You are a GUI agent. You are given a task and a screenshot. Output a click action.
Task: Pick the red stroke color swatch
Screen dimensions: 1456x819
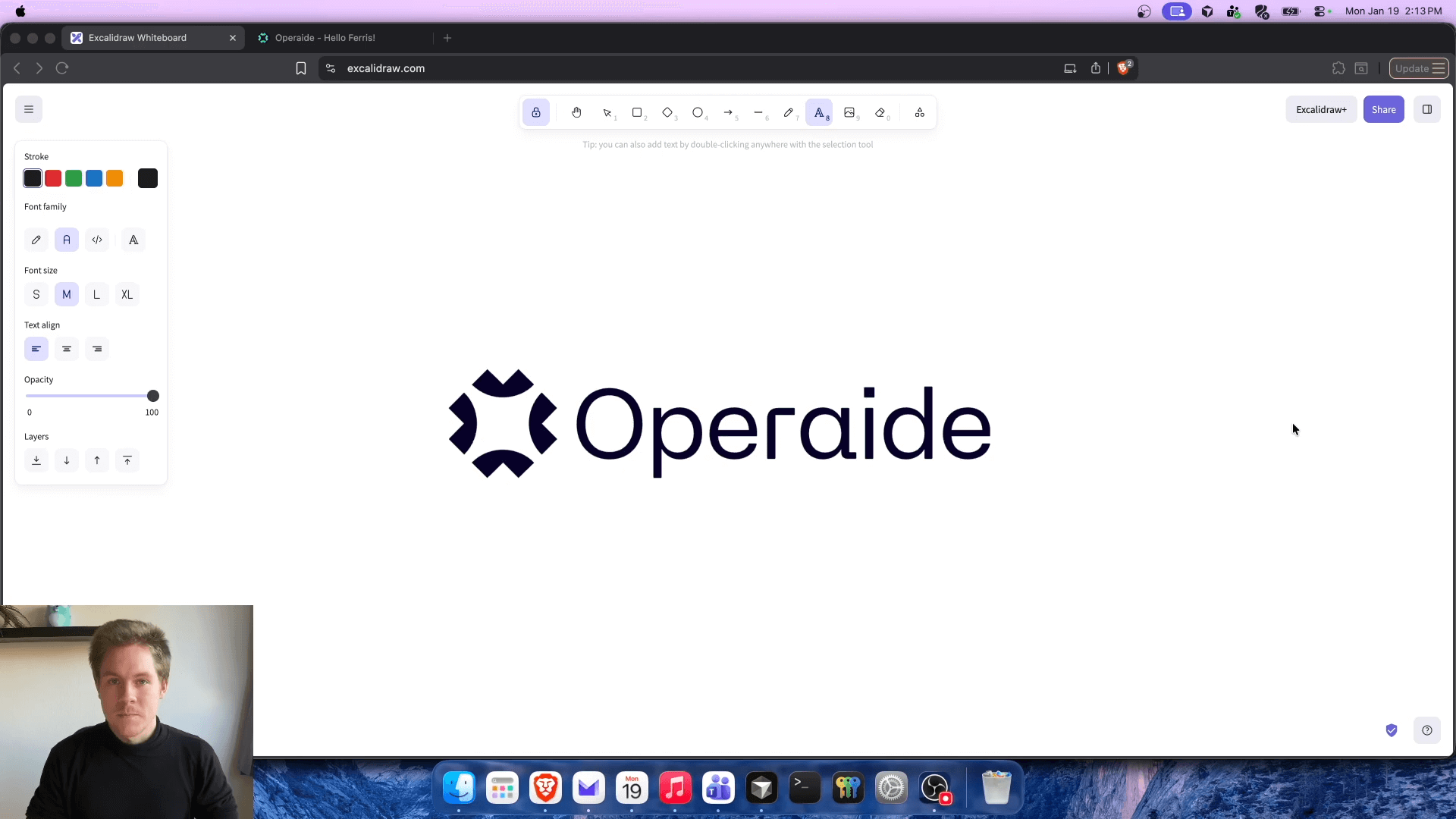click(53, 178)
